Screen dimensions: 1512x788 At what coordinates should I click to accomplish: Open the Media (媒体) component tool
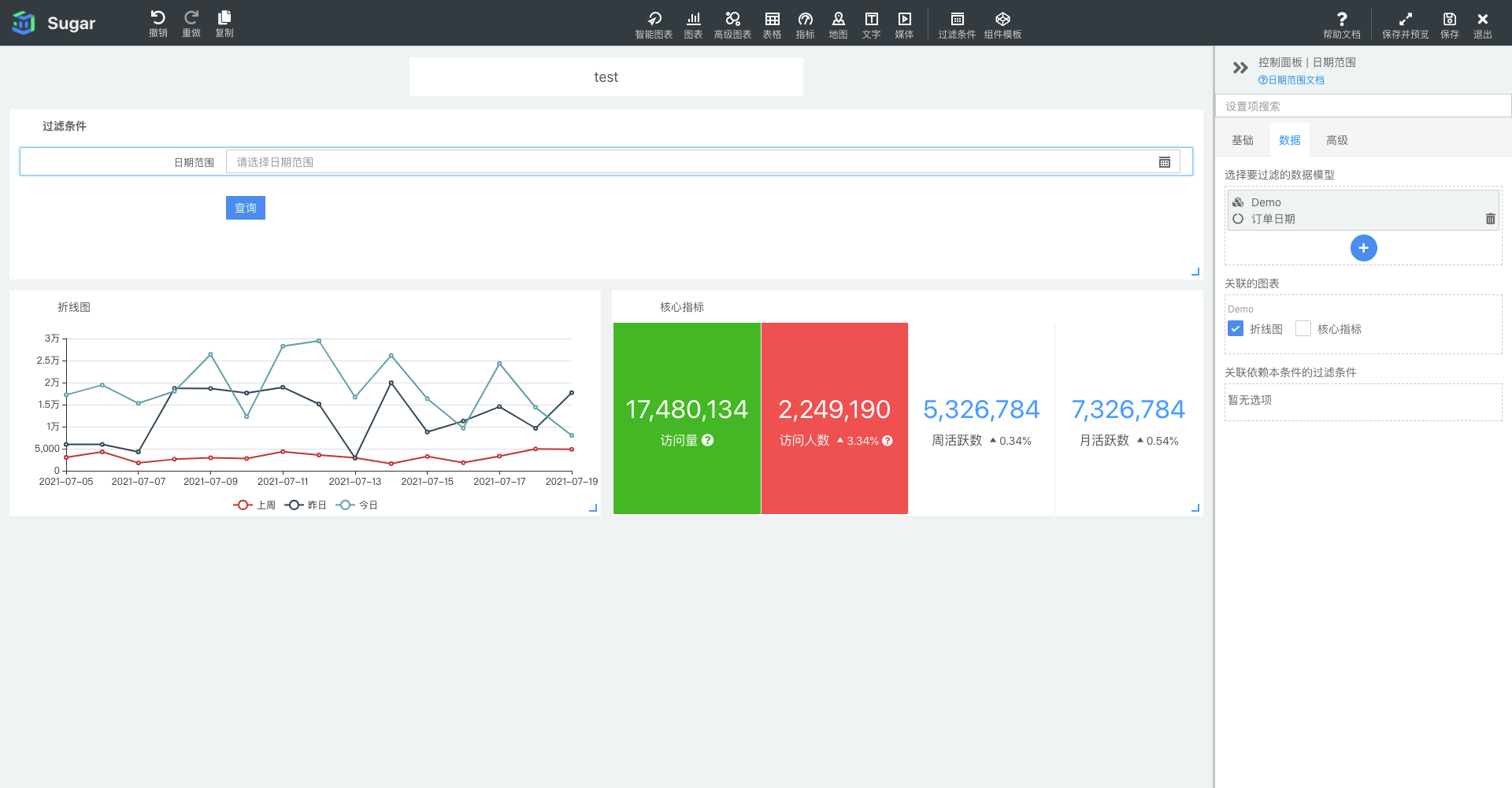pos(904,20)
